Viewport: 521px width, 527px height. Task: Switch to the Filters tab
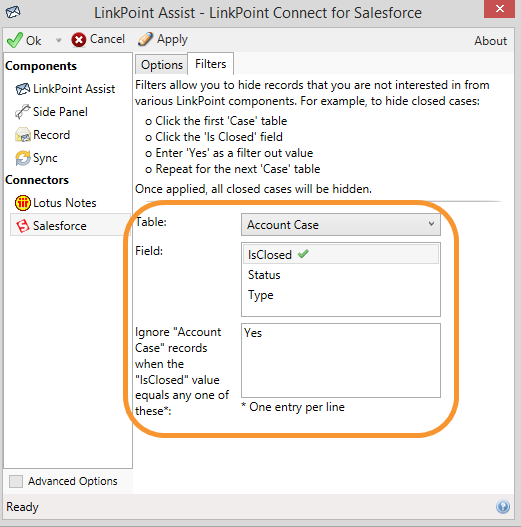click(x=210, y=64)
